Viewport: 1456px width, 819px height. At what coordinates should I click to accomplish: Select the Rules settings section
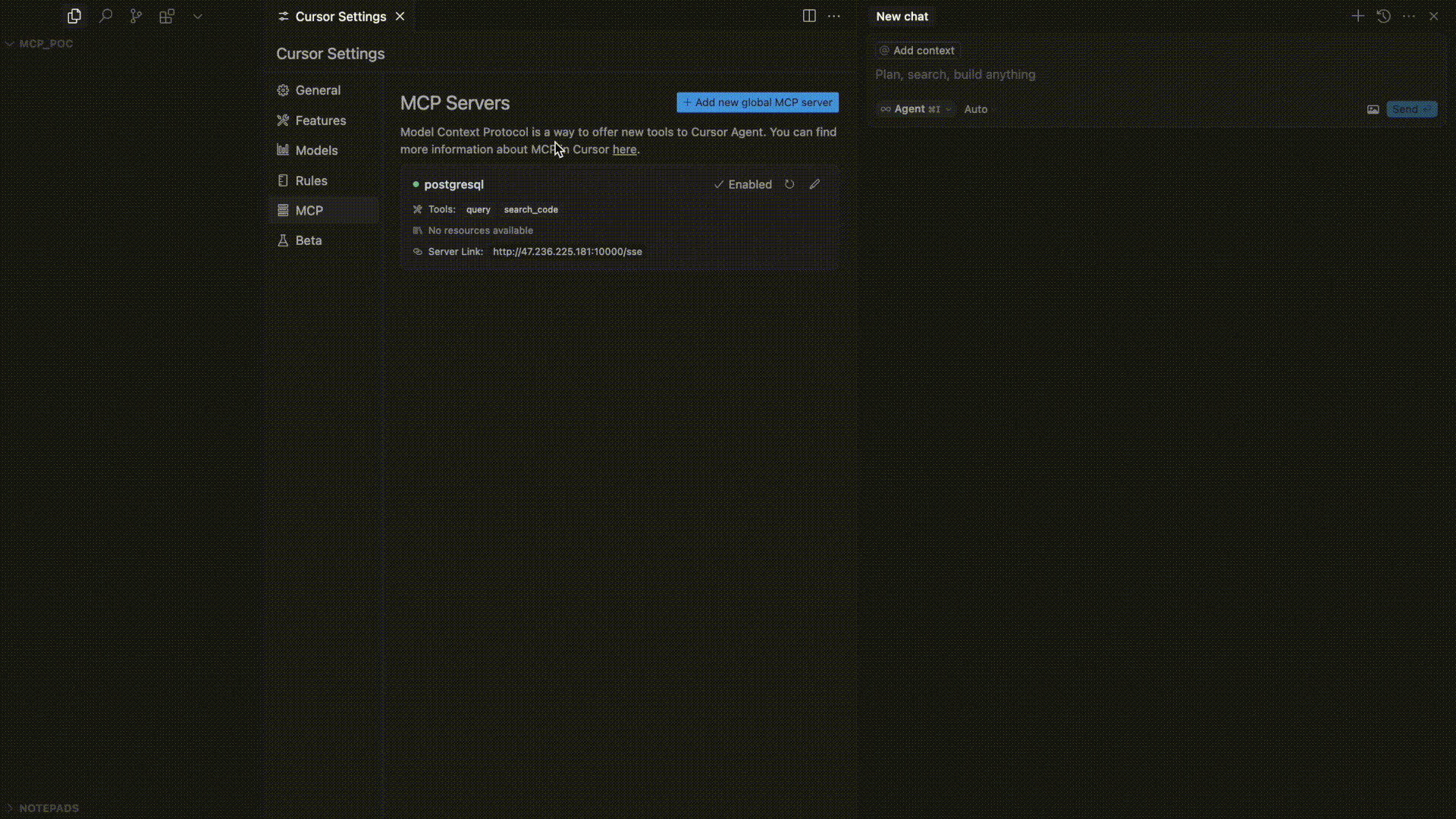click(x=323, y=180)
